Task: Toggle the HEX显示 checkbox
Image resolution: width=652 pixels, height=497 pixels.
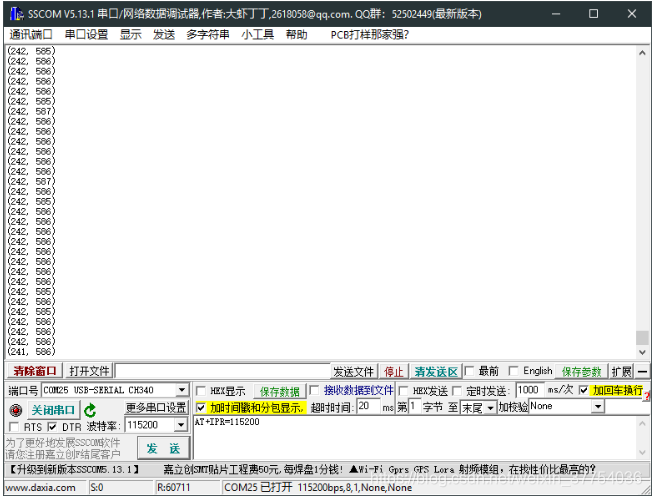Action: click(x=201, y=391)
